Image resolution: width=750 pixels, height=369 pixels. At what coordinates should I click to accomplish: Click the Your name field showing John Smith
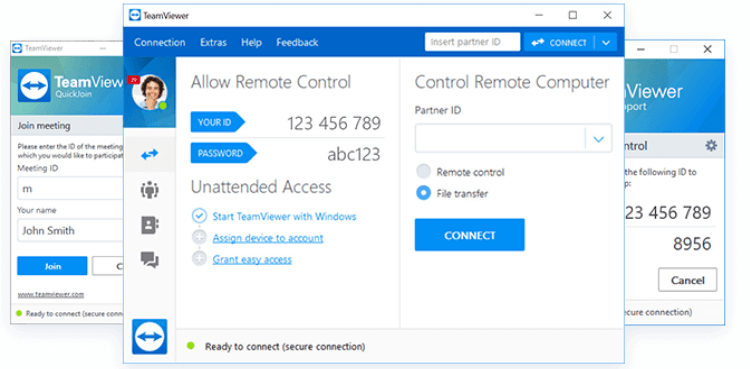[70, 230]
